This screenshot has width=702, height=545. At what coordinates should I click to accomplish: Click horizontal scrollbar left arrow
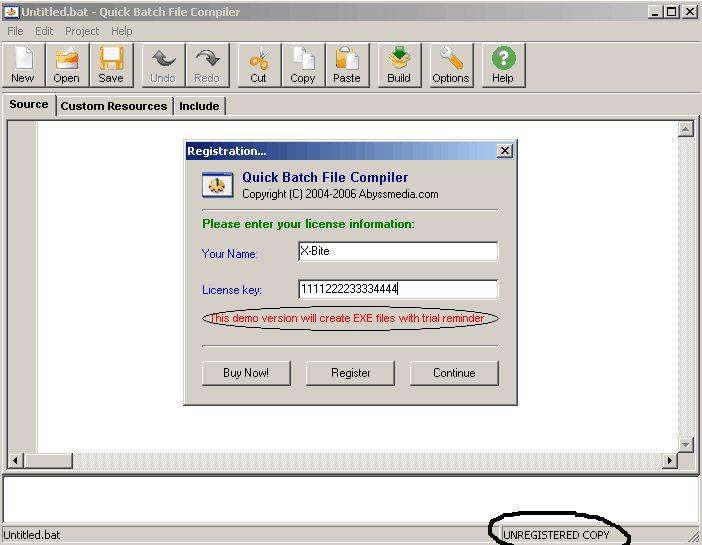16,460
